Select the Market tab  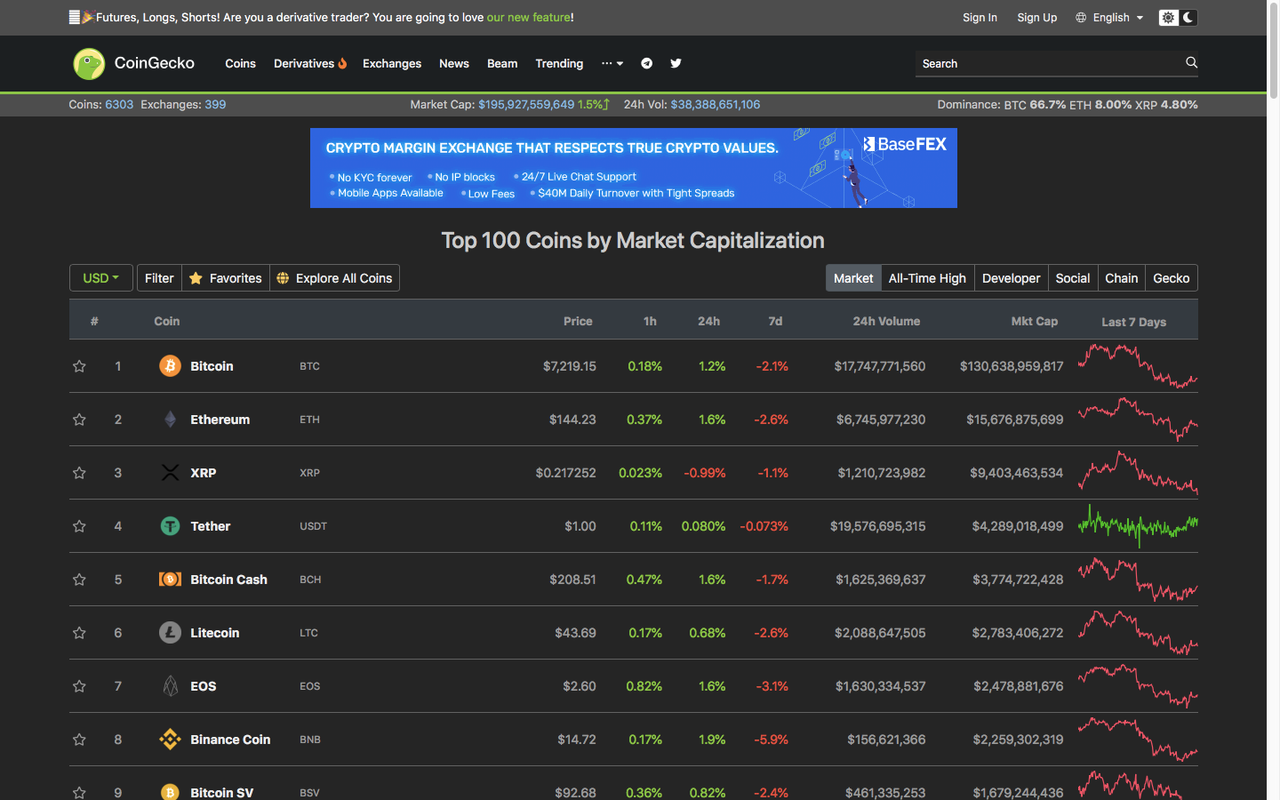(853, 278)
